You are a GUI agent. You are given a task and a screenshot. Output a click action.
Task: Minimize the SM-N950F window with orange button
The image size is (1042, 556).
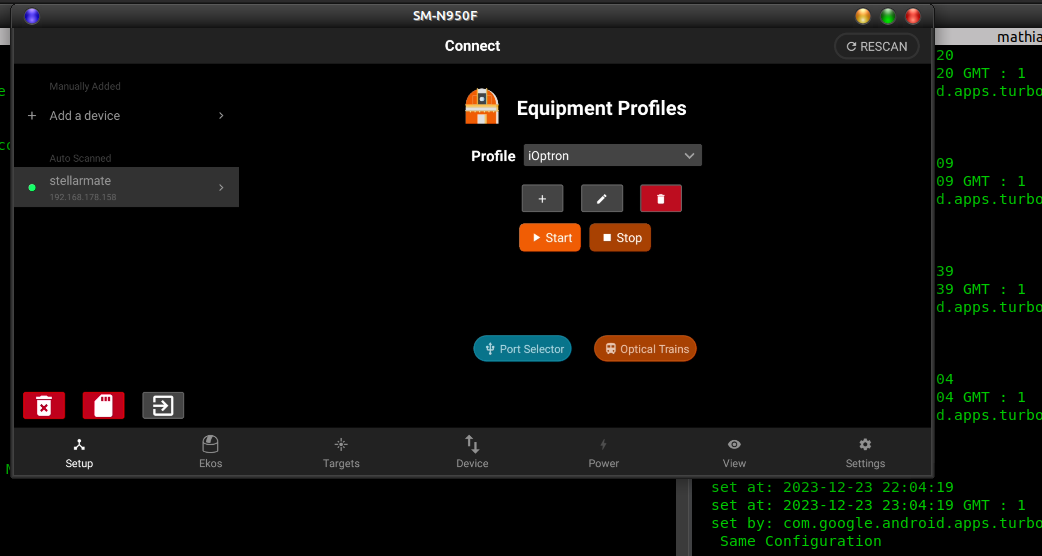863,16
